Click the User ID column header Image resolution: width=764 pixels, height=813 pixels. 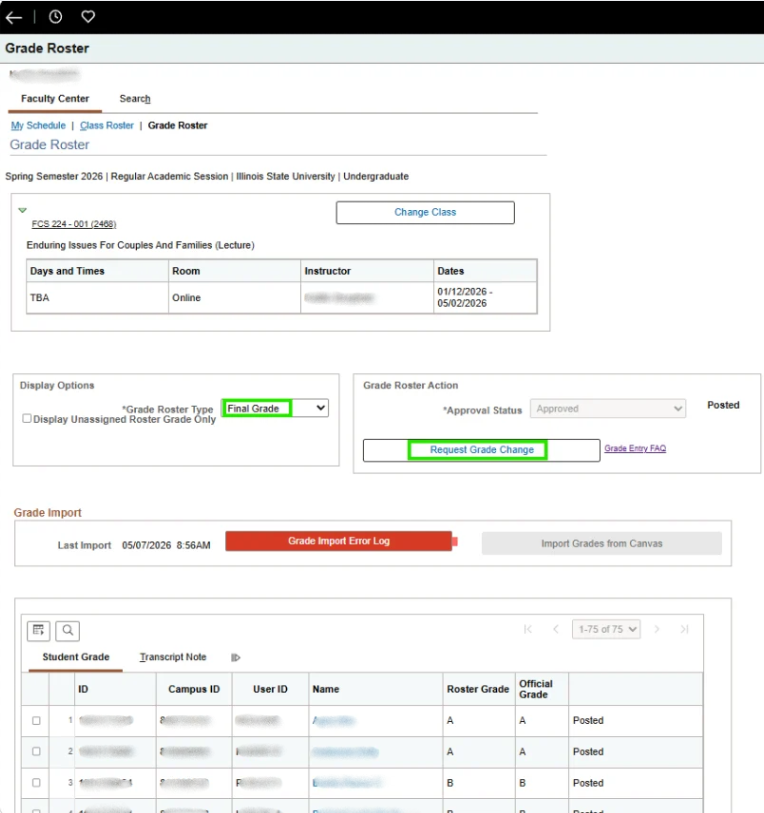click(270, 689)
